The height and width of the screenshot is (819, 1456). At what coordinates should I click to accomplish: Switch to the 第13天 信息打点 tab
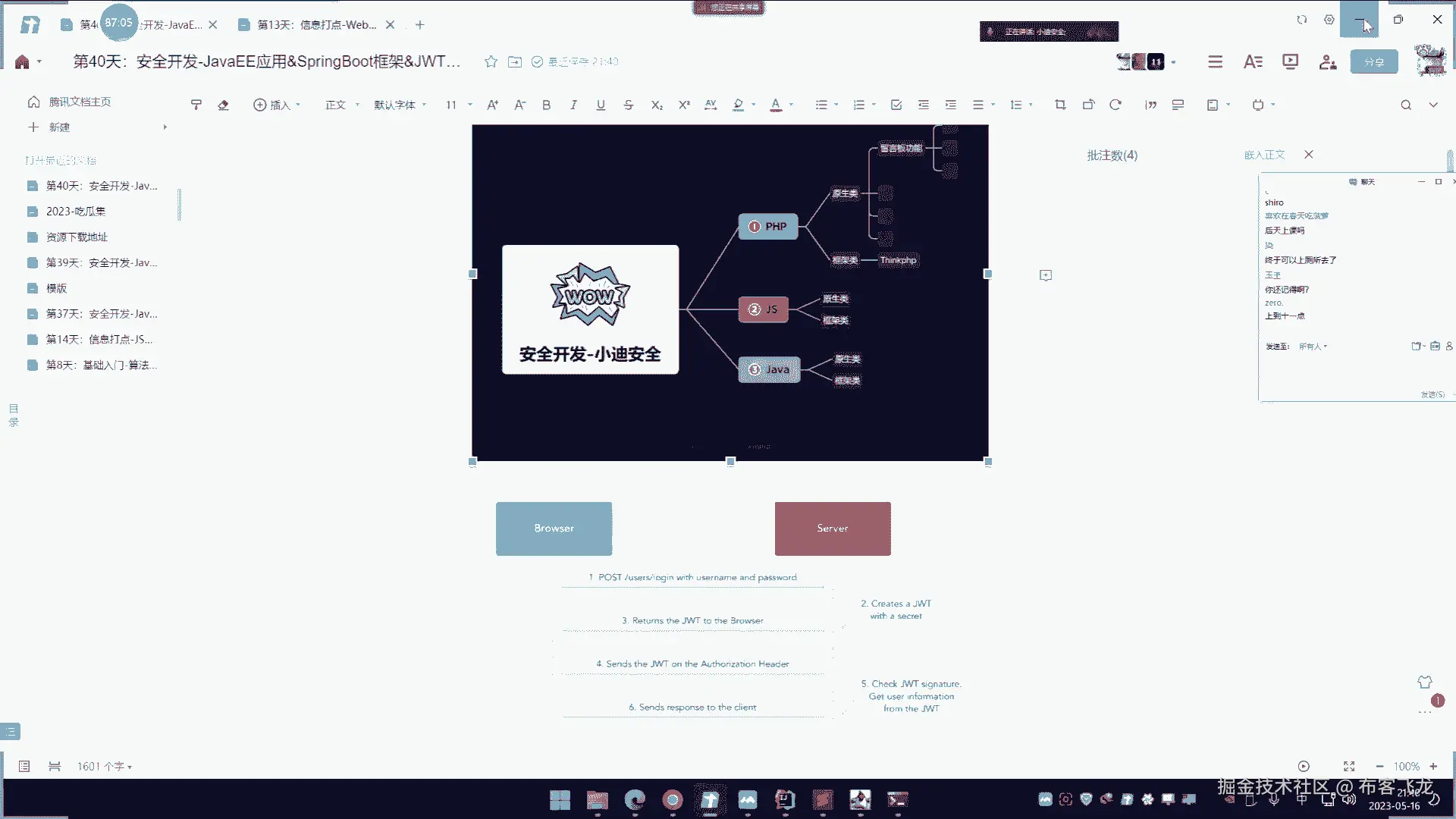click(316, 25)
